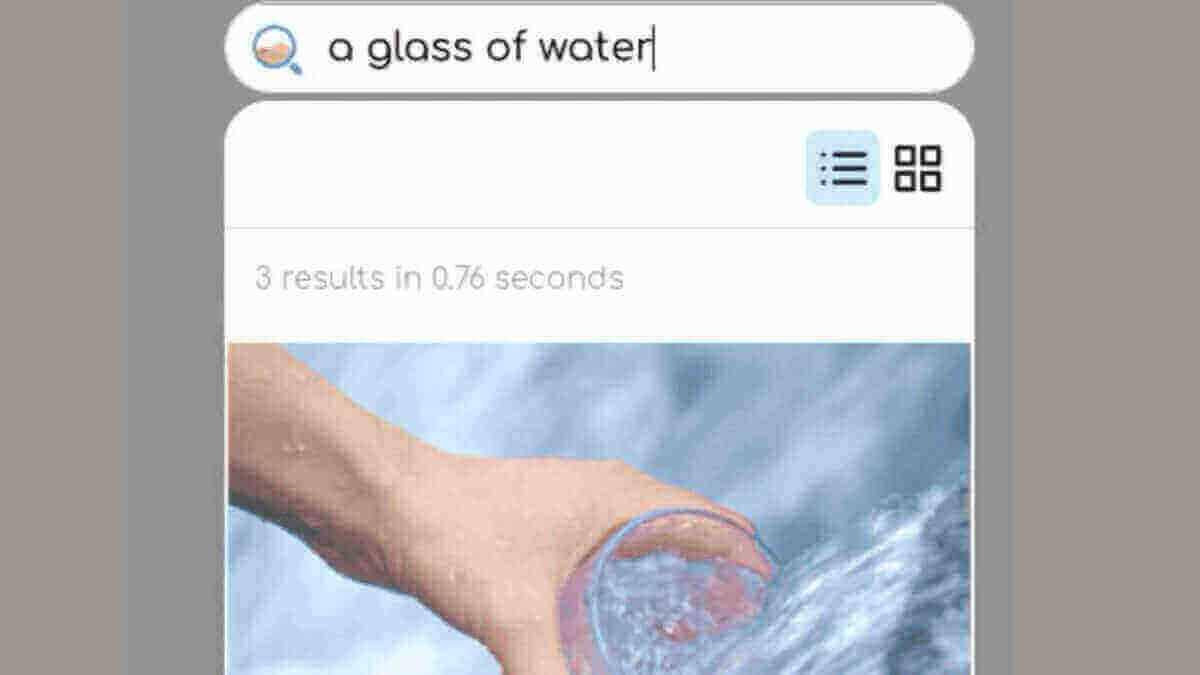Click the '0.76 seconds' timing label
1200x675 pixels.
click(527, 278)
